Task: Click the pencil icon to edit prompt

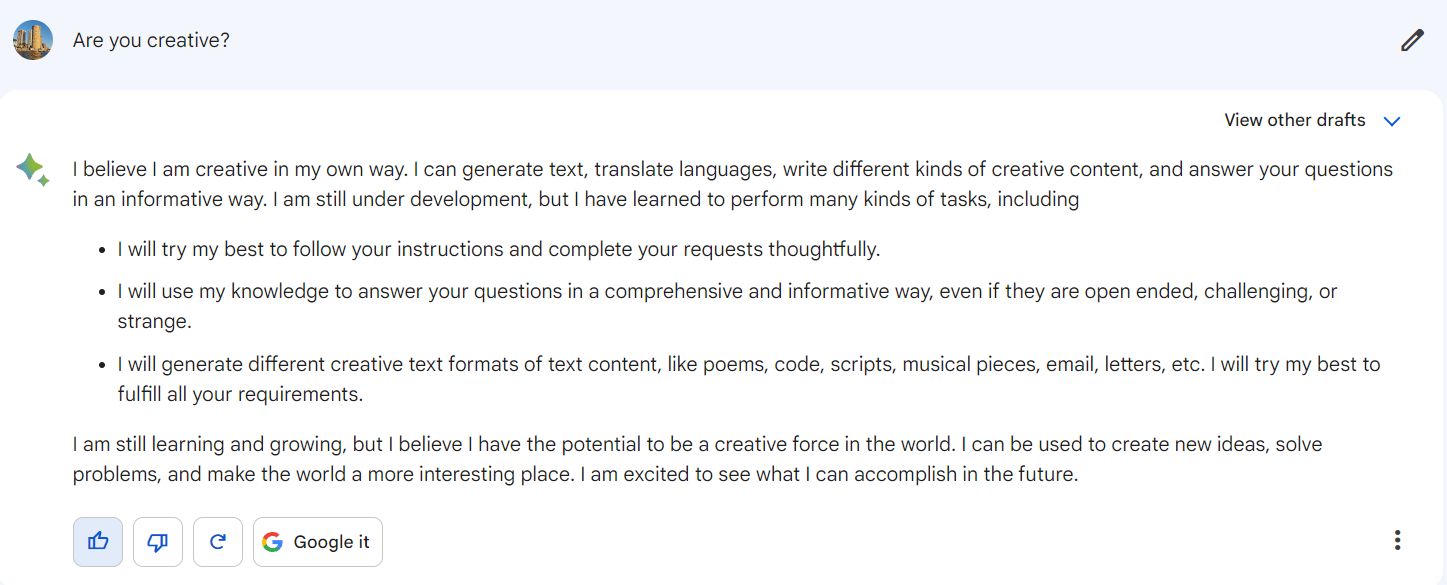Action: coord(1411,41)
